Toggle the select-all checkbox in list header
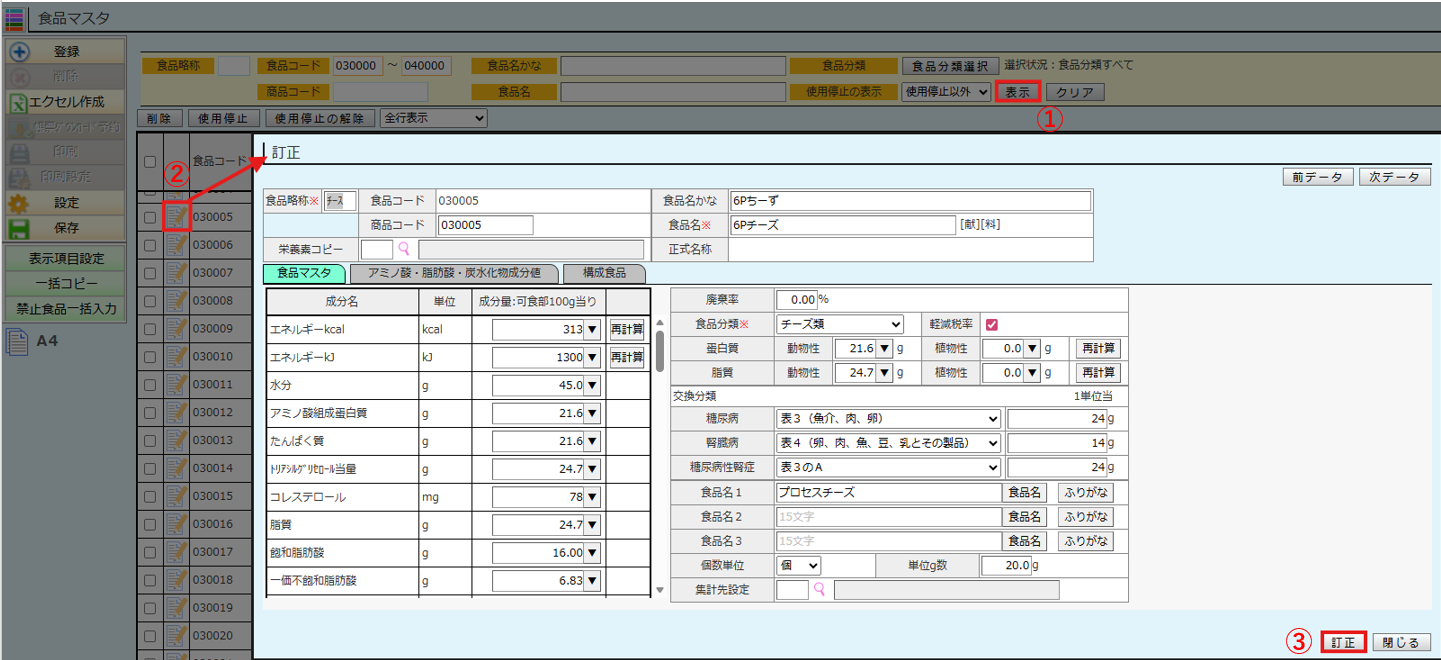The height and width of the screenshot is (660, 1441). [149, 161]
